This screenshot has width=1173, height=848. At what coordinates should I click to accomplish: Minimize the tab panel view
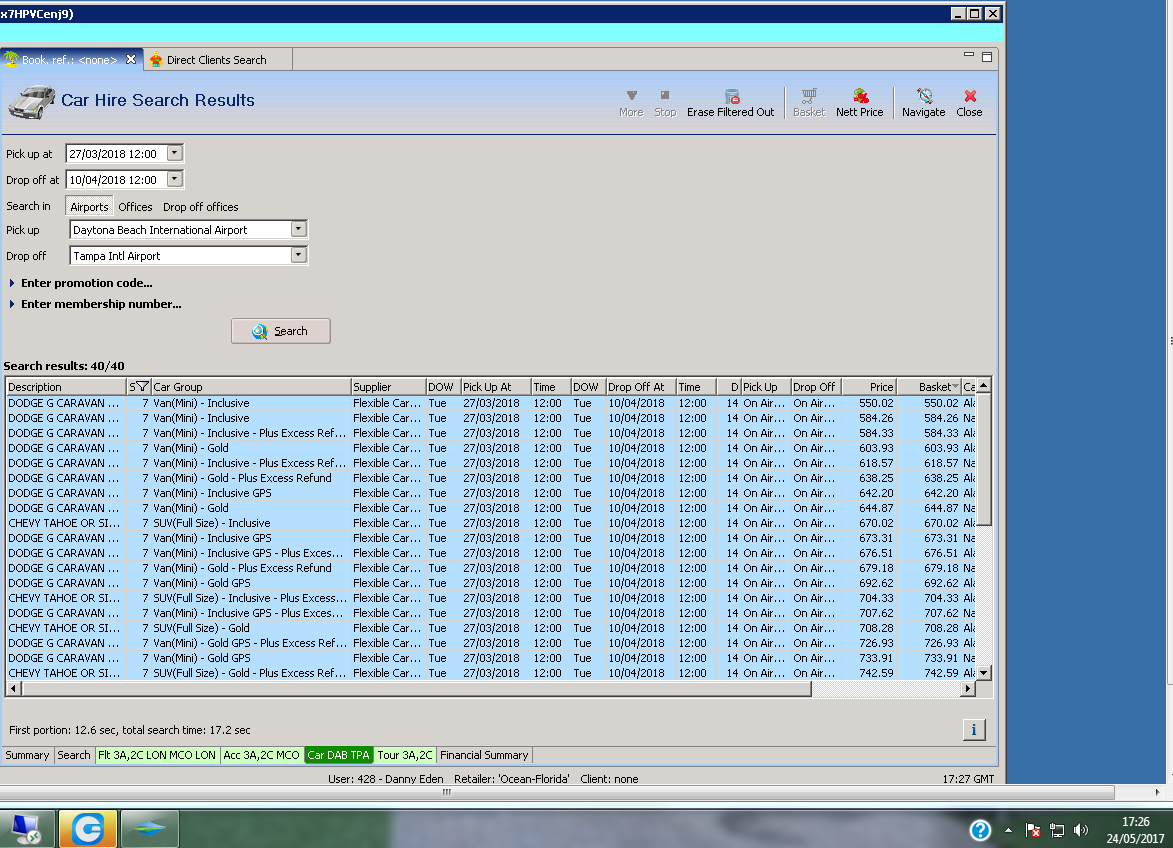pos(969,56)
